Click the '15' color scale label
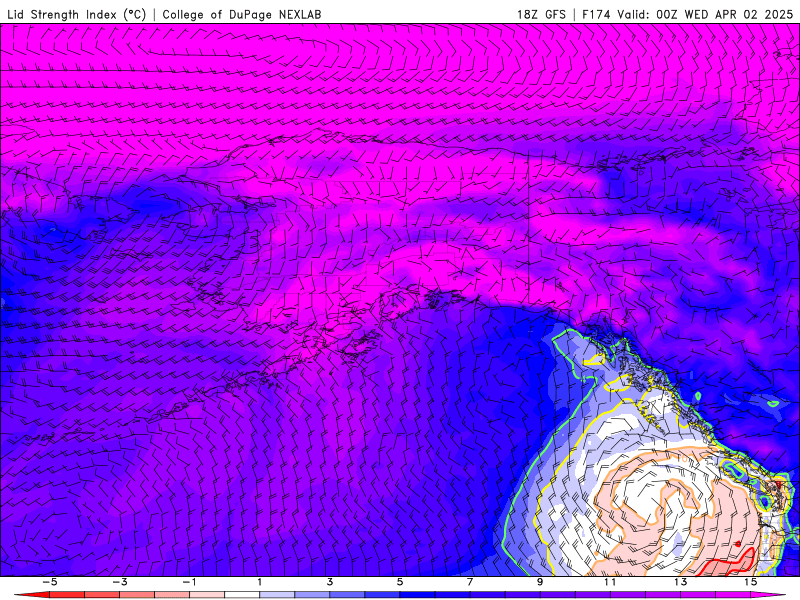The image size is (800, 600). pos(750,582)
